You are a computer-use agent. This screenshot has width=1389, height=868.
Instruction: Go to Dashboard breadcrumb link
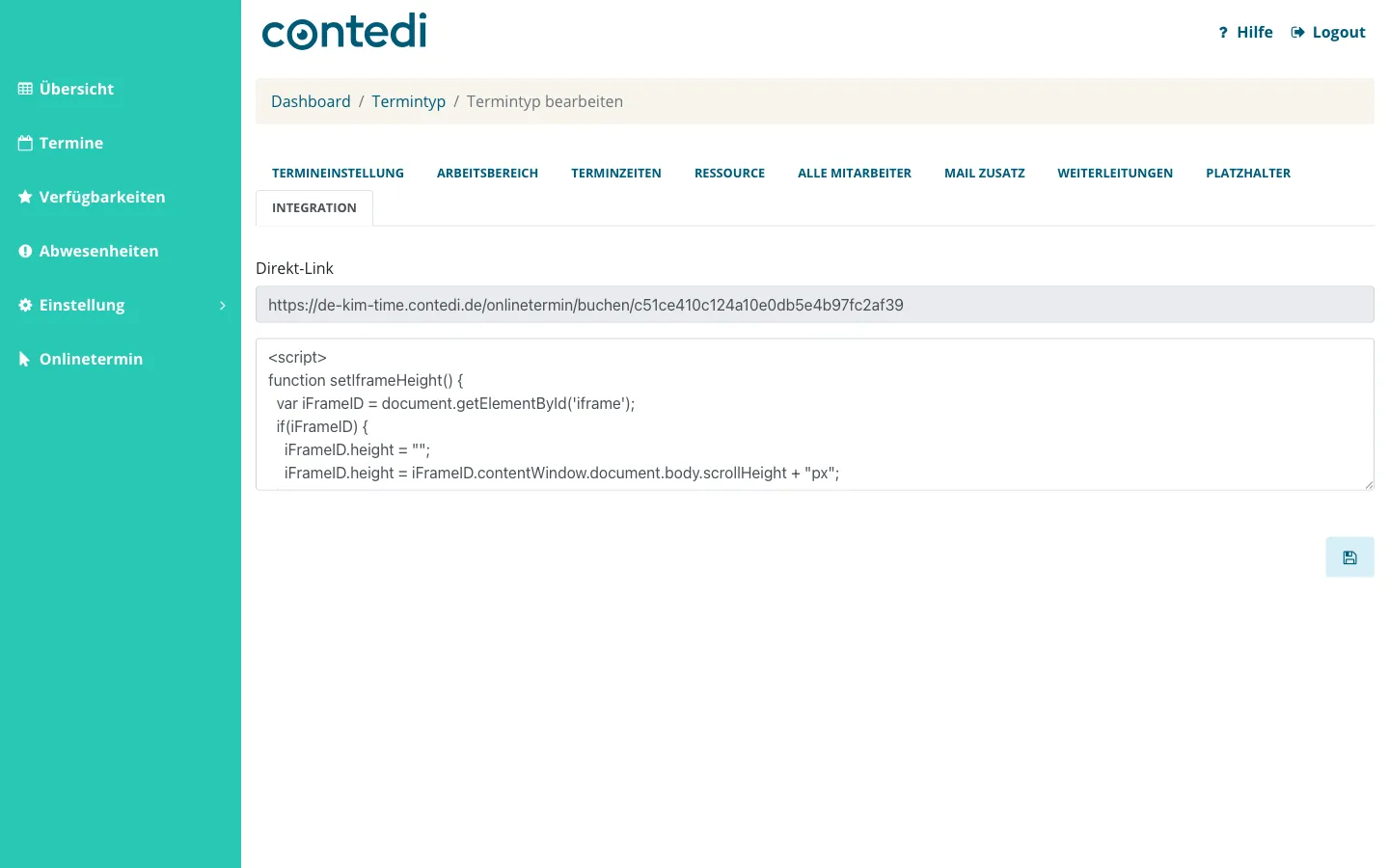coord(311,101)
